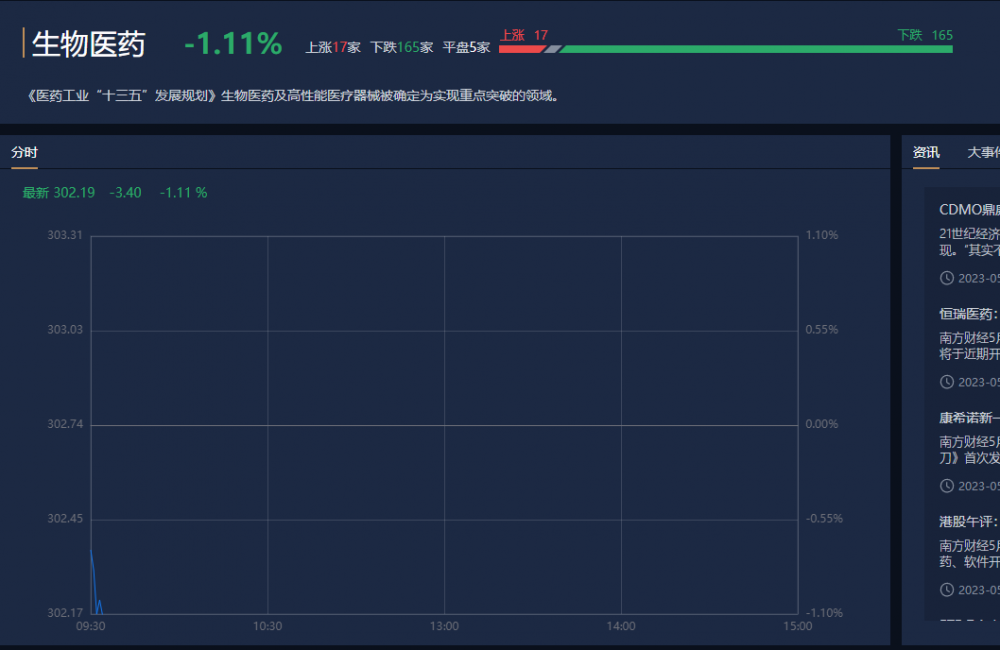Click the 生物医药 sector title
The image size is (1000, 650).
point(89,44)
